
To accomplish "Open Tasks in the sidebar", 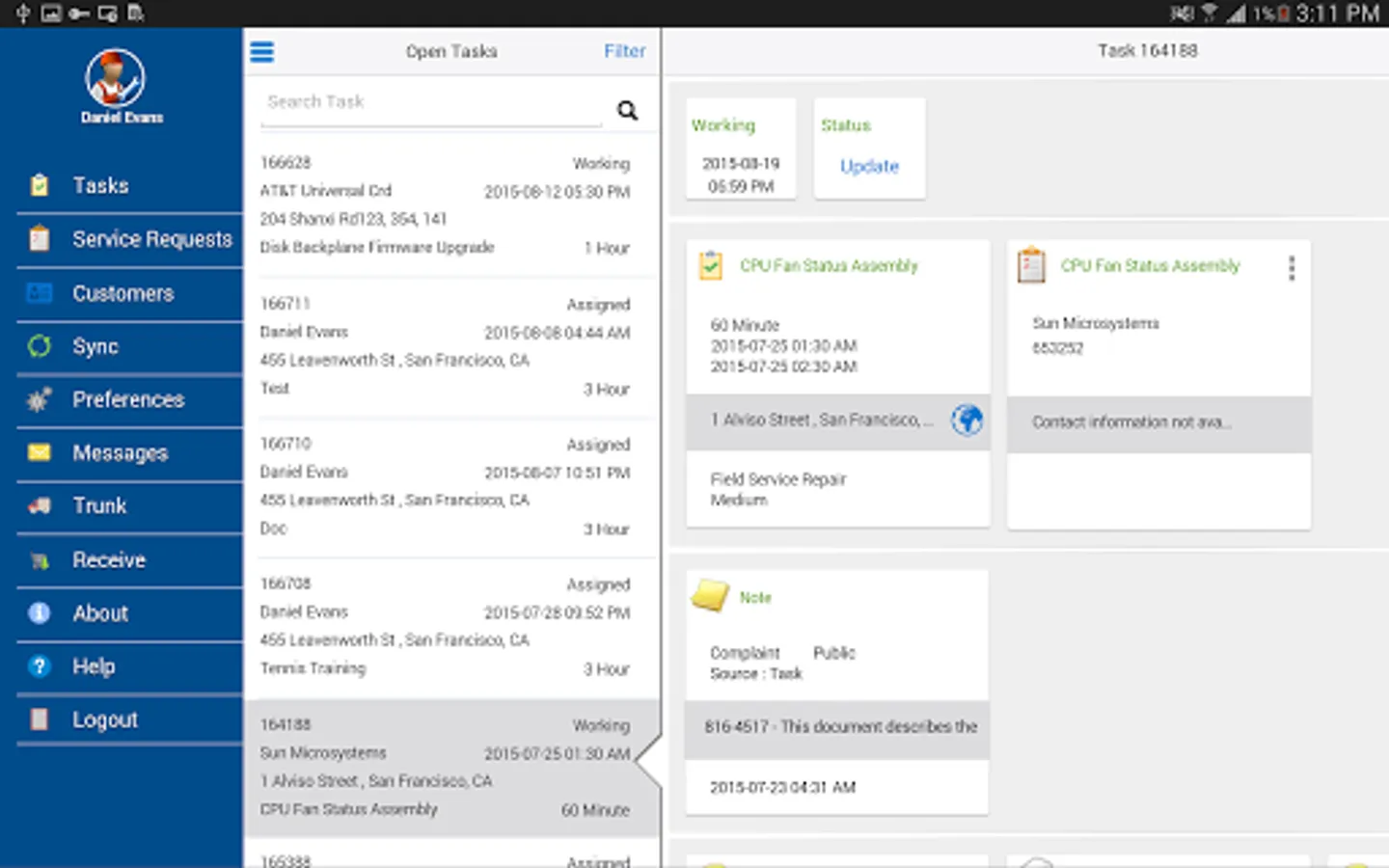I will pyautogui.click(x=129, y=185).
